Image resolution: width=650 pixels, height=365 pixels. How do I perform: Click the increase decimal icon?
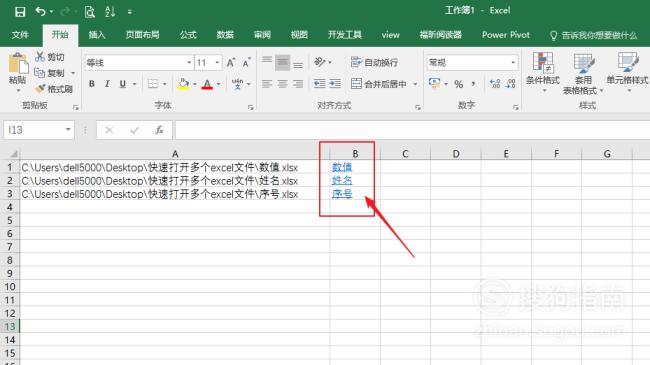[x=495, y=84]
